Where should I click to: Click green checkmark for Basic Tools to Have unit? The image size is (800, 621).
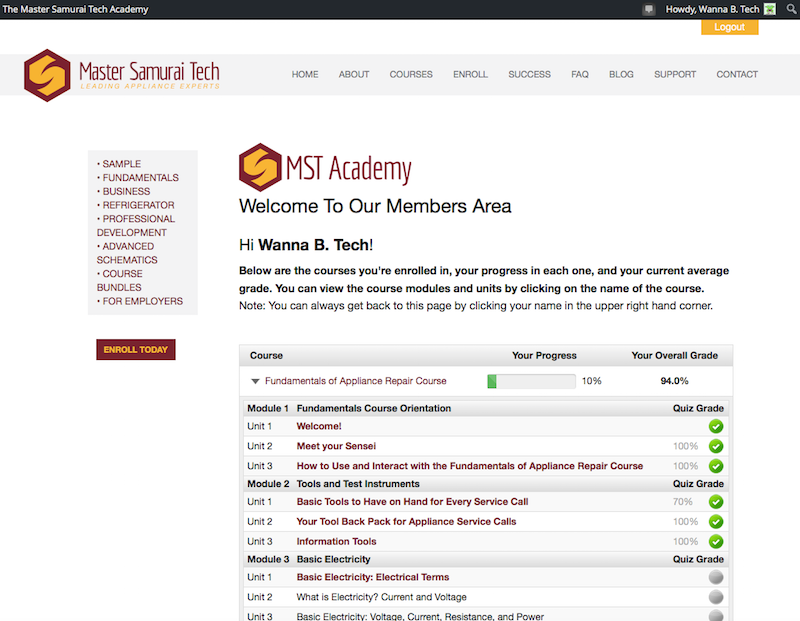pos(716,502)
